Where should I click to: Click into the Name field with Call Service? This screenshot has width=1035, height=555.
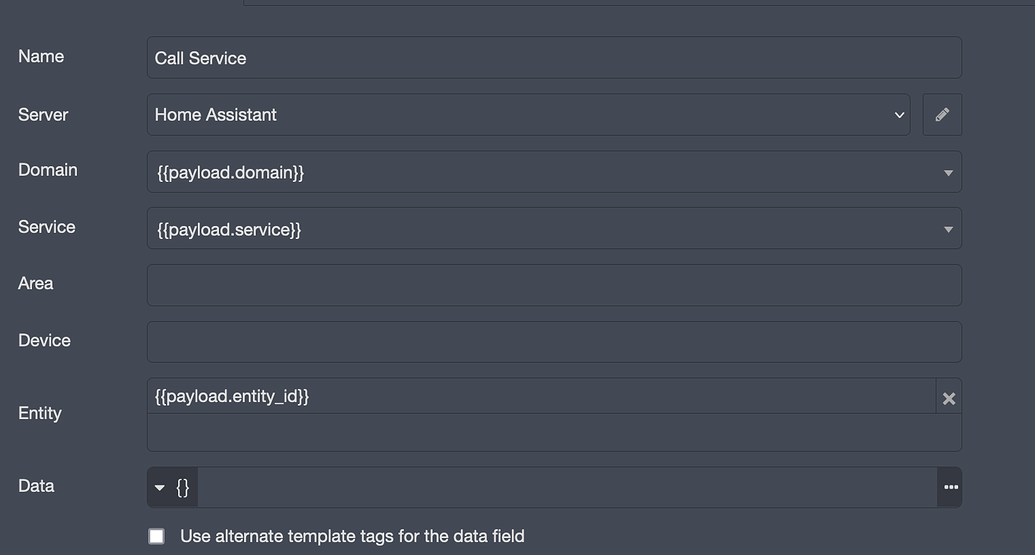tap(554, 58)
